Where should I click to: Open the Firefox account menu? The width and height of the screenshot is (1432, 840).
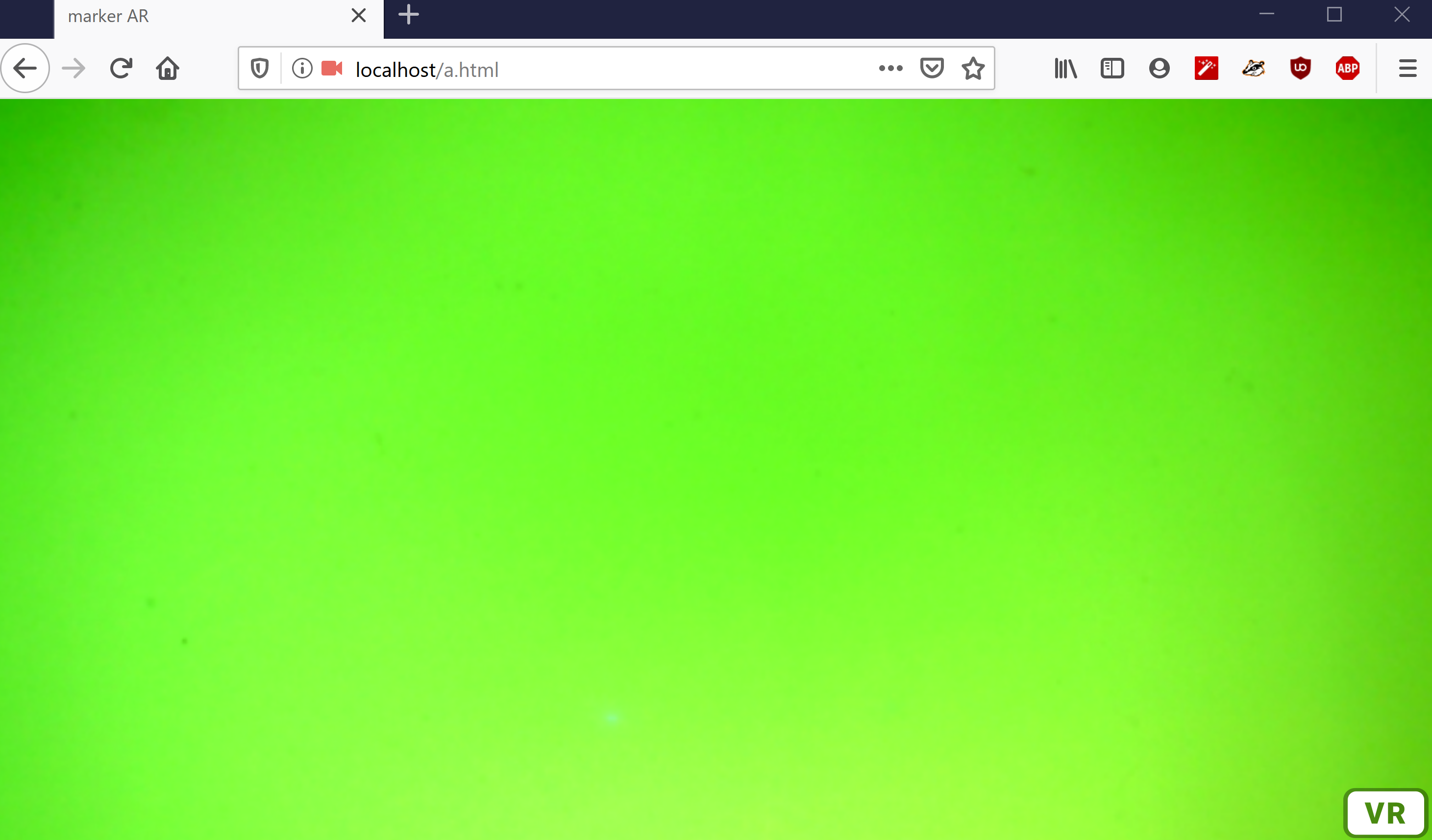(x=1159, y=68)
